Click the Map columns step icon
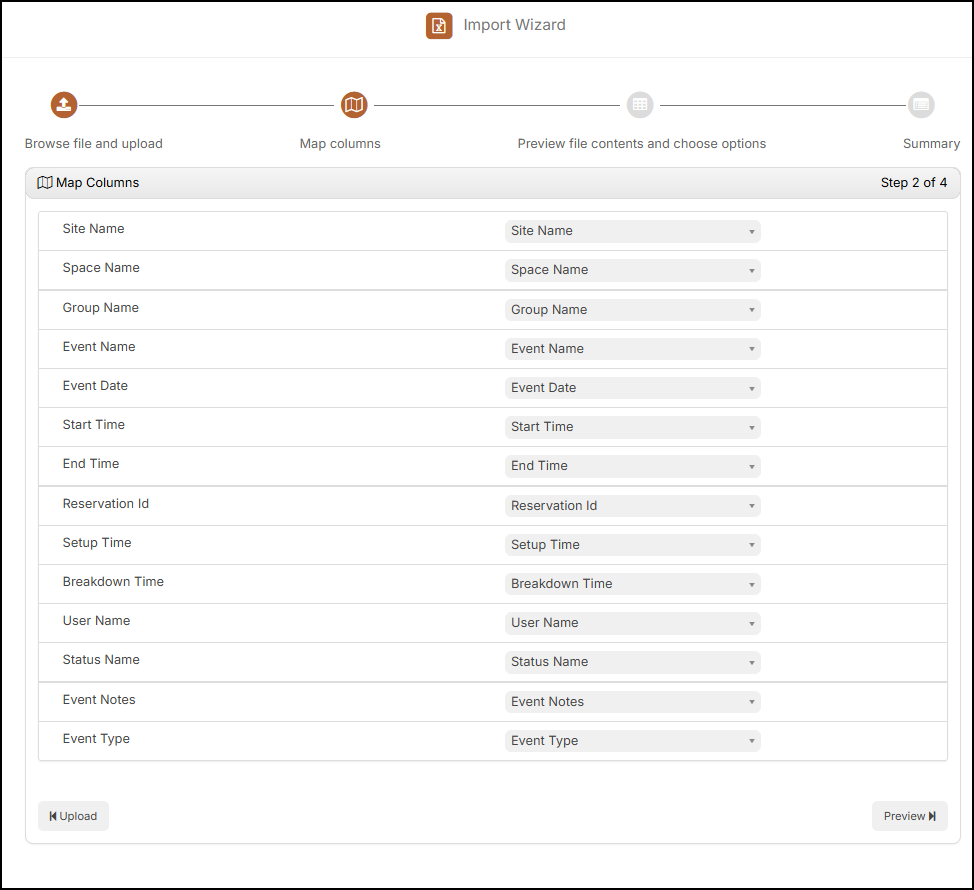The height and width of the screenshot is (890, 974). (354, 105)
